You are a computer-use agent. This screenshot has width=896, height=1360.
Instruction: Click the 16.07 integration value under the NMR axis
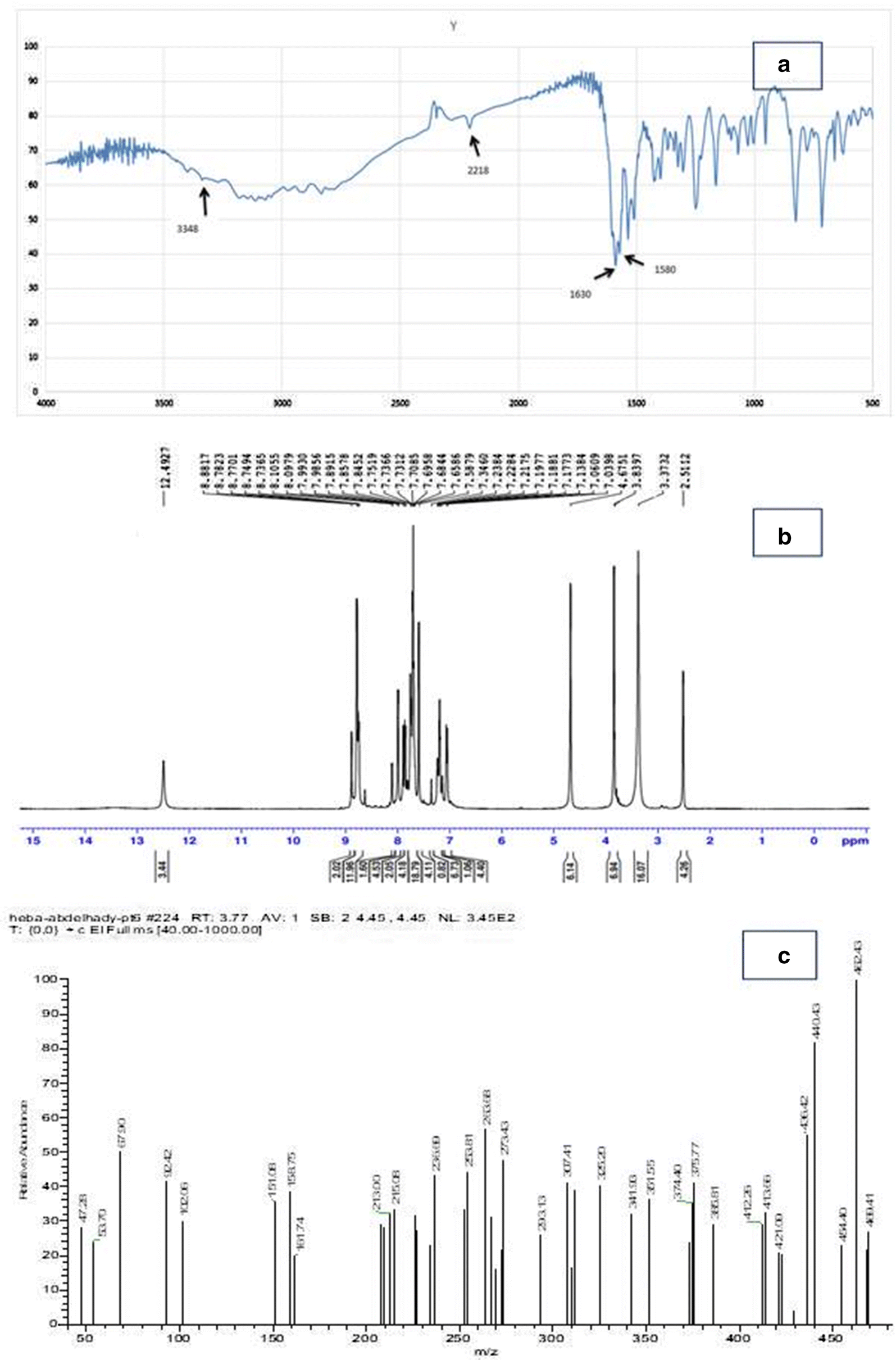coord(640,872)
